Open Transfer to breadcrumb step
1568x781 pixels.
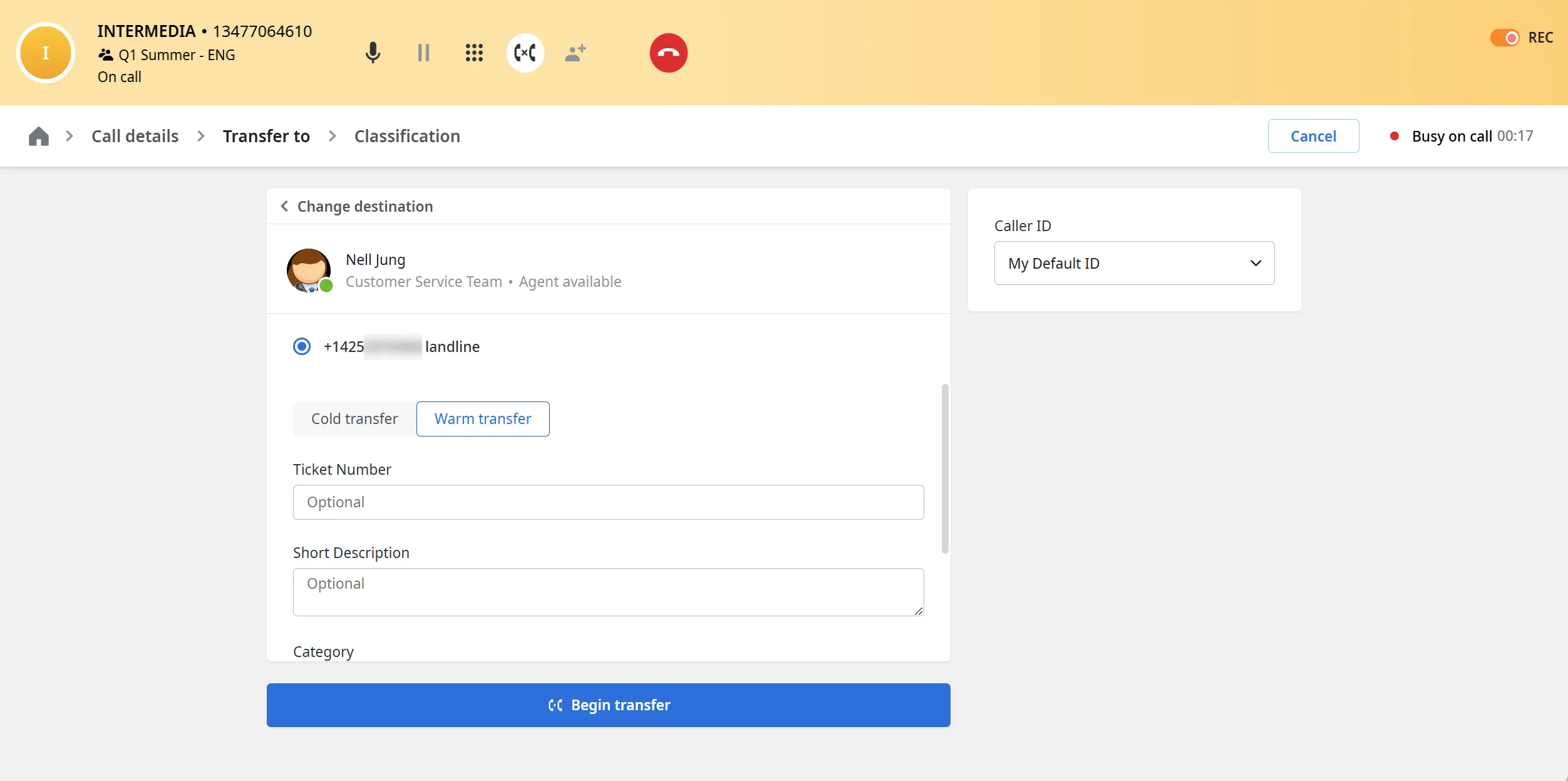coord(266,136)
